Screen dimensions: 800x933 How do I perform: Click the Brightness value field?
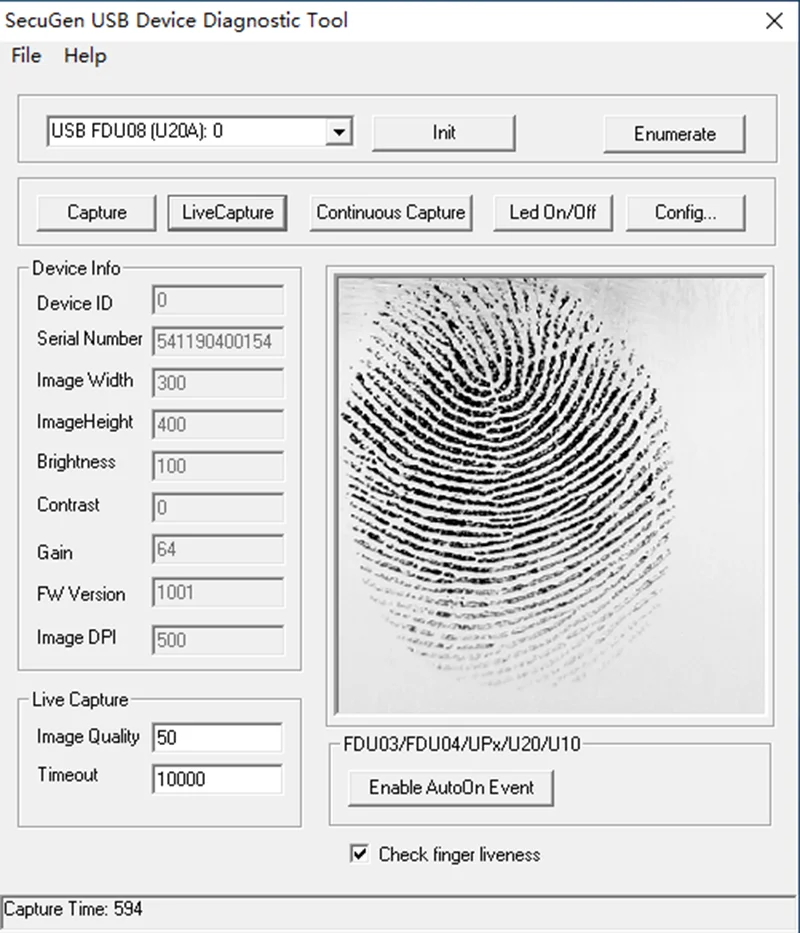click(216, 466)
